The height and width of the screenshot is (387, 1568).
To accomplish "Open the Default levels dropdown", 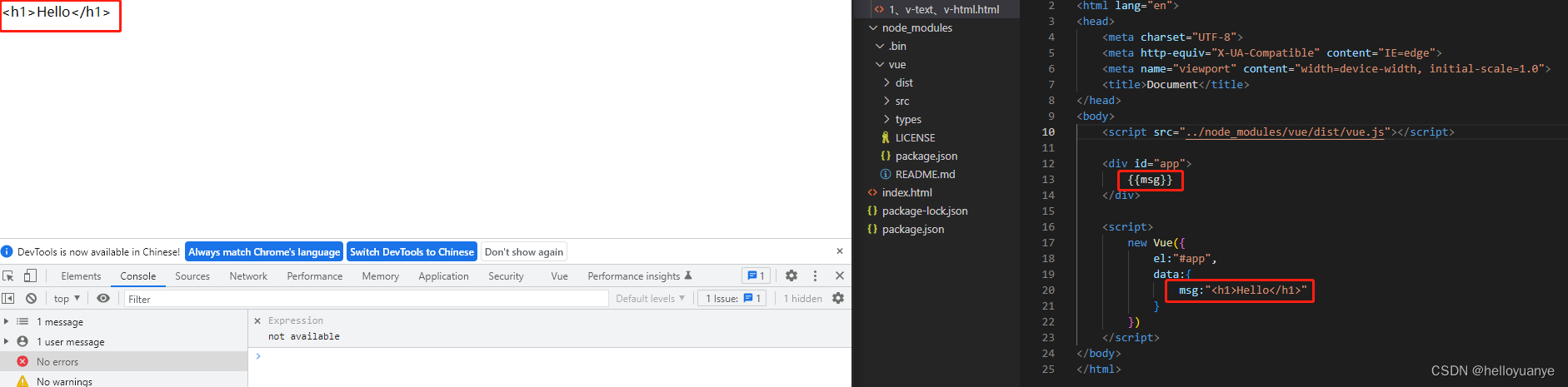I will pyautogui.click(x=650, y=298).
